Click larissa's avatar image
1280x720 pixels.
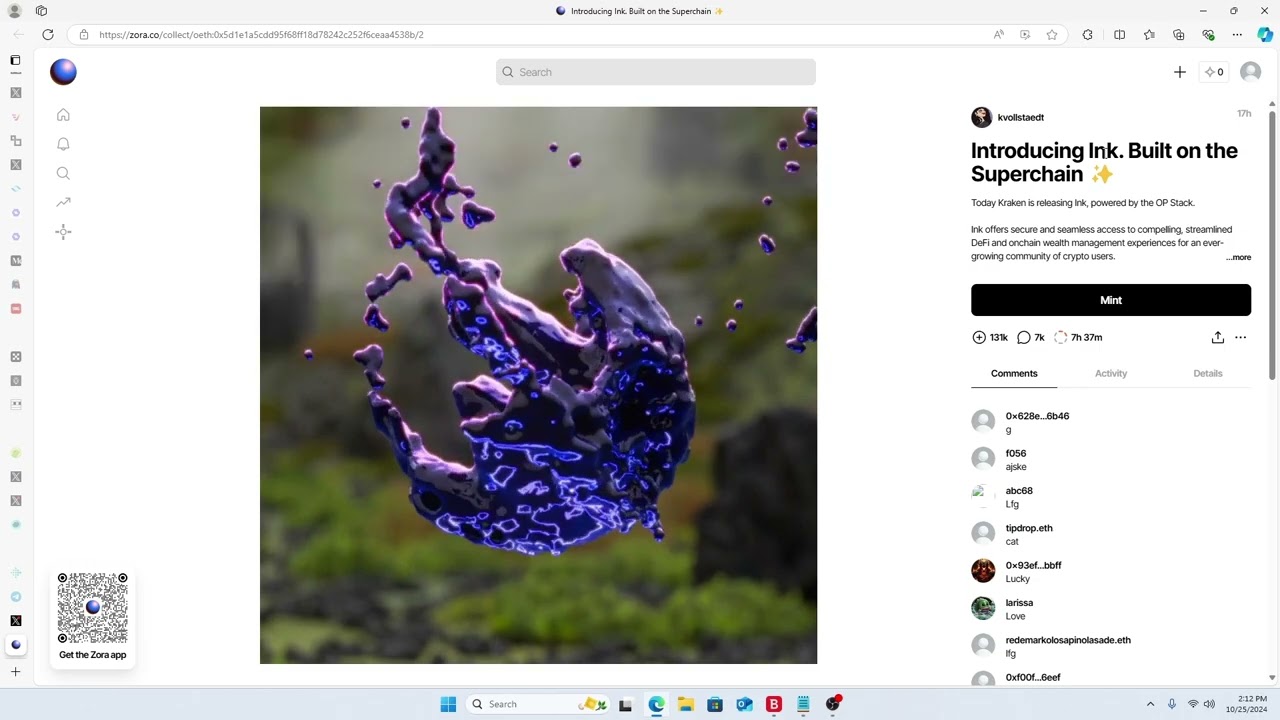coord(983,608)
